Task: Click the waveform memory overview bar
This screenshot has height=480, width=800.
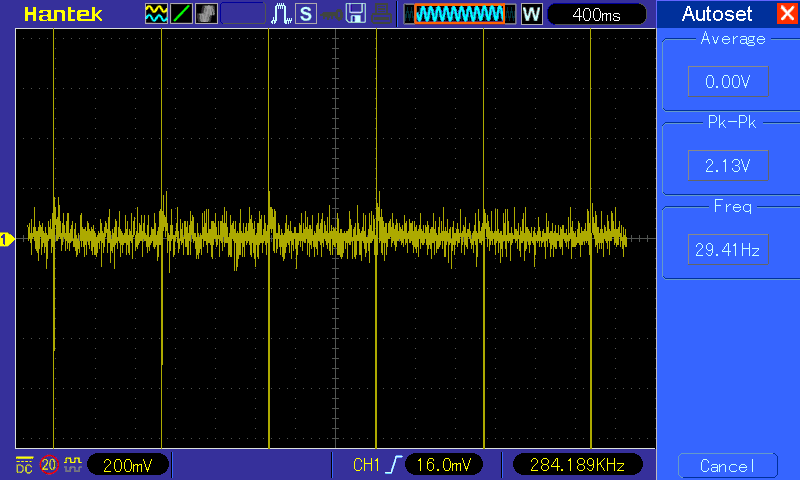Action: (x=460, y=14)
